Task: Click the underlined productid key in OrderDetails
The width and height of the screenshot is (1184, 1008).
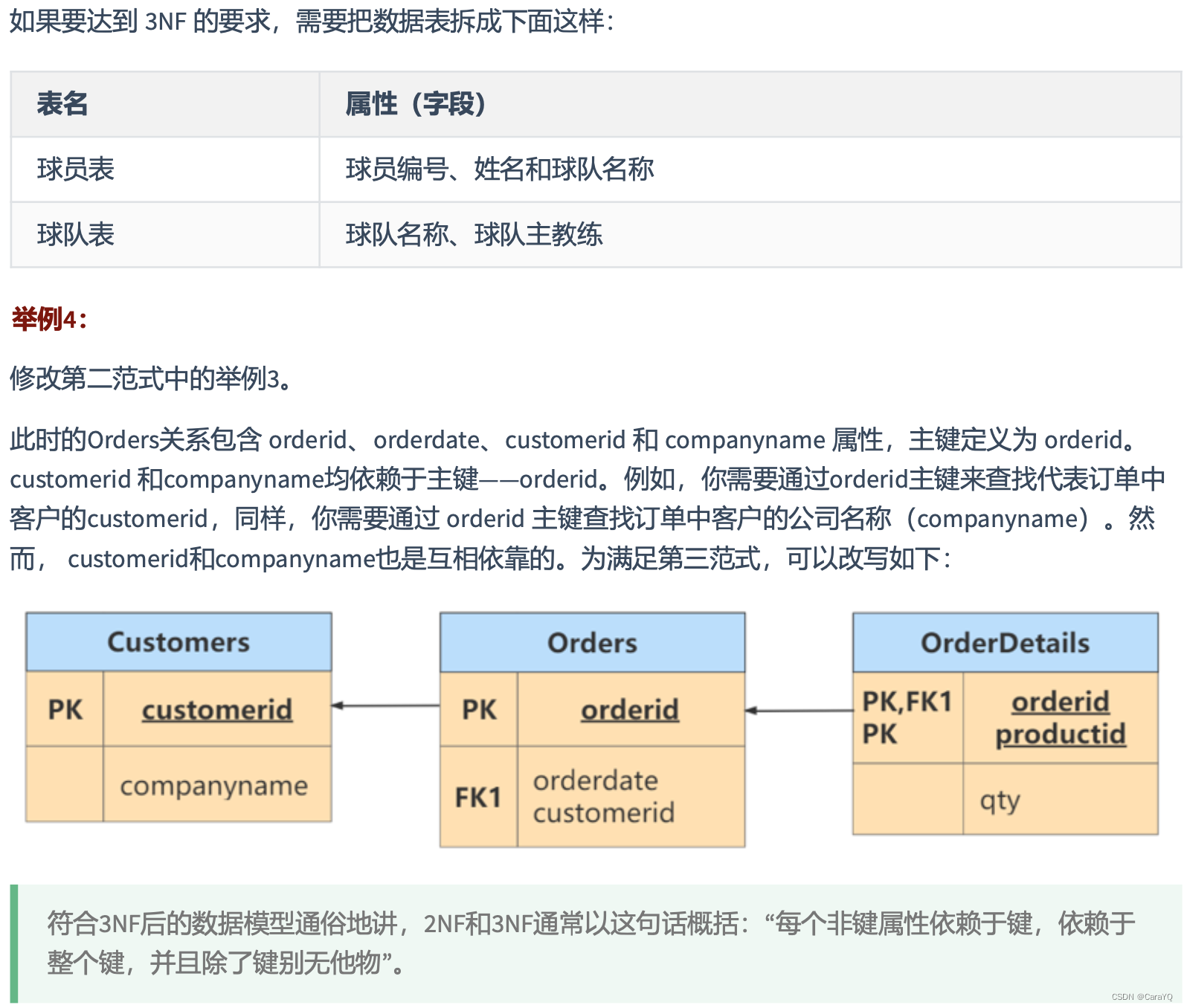Action: (1061, 734)
